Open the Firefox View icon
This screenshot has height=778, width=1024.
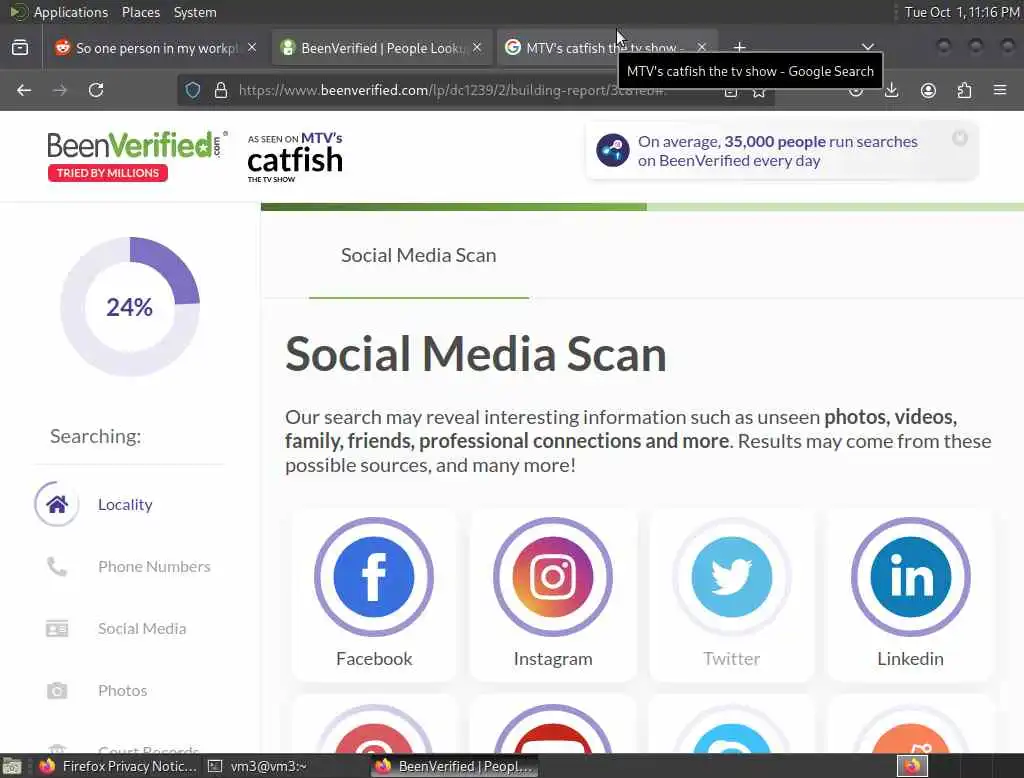(x=20, y=48)
